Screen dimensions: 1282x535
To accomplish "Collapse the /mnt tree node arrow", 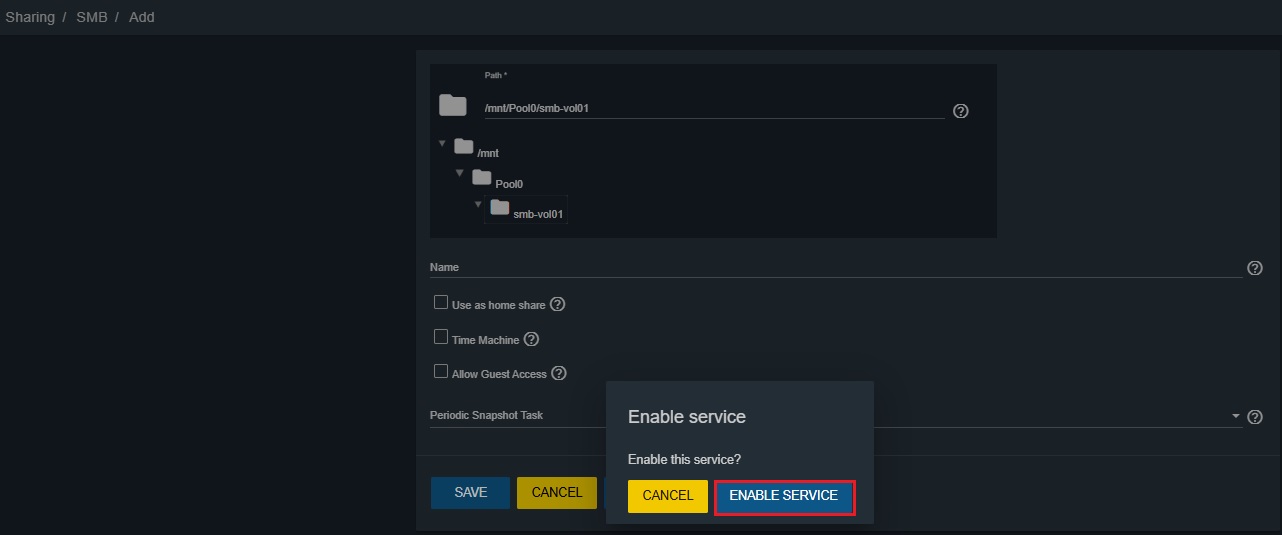I will tap(442, 144).
